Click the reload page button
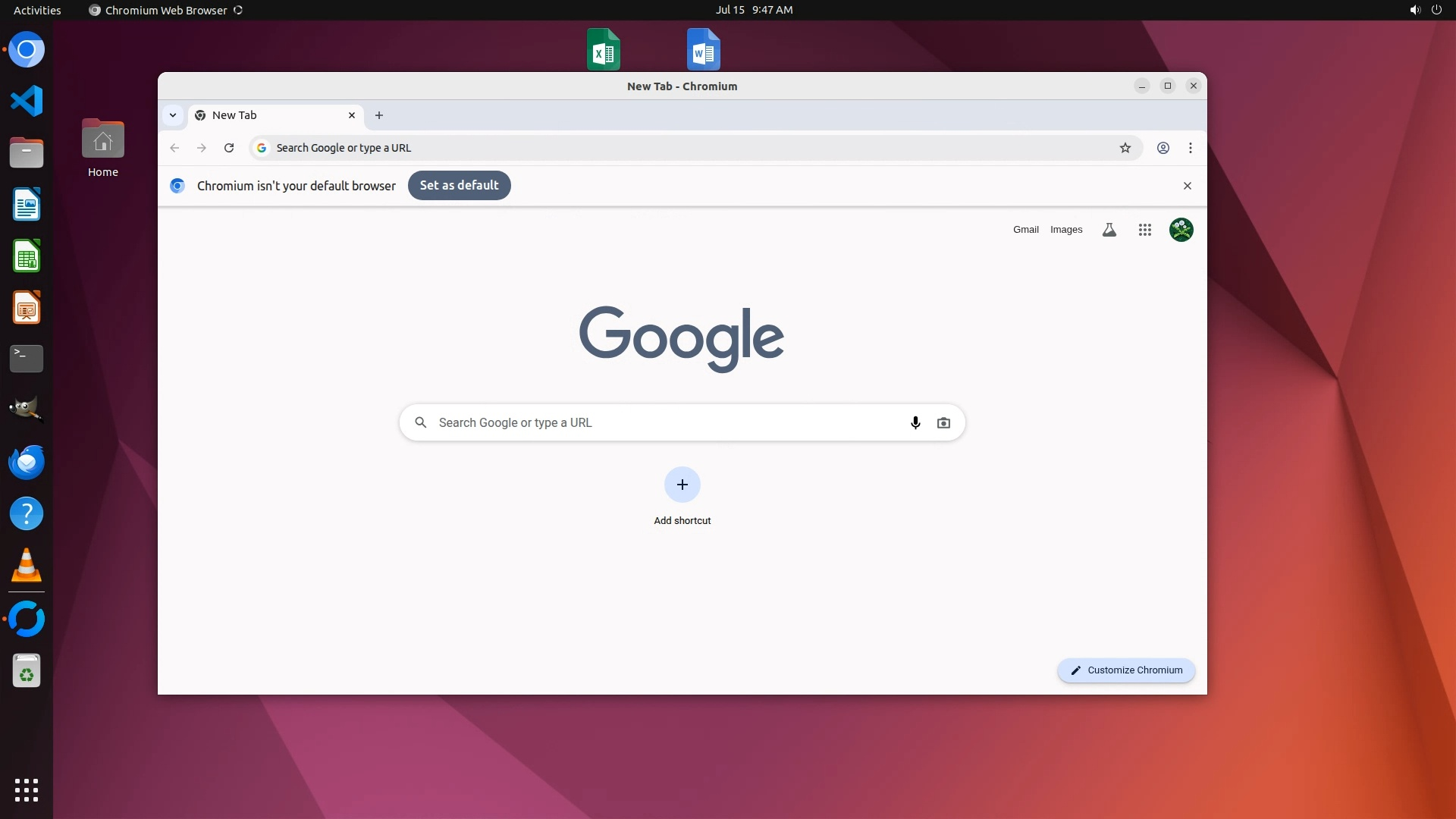Image resolution: width=1456 pixels, height=819 pixels. pyautogui.click(x=229, y=148)
